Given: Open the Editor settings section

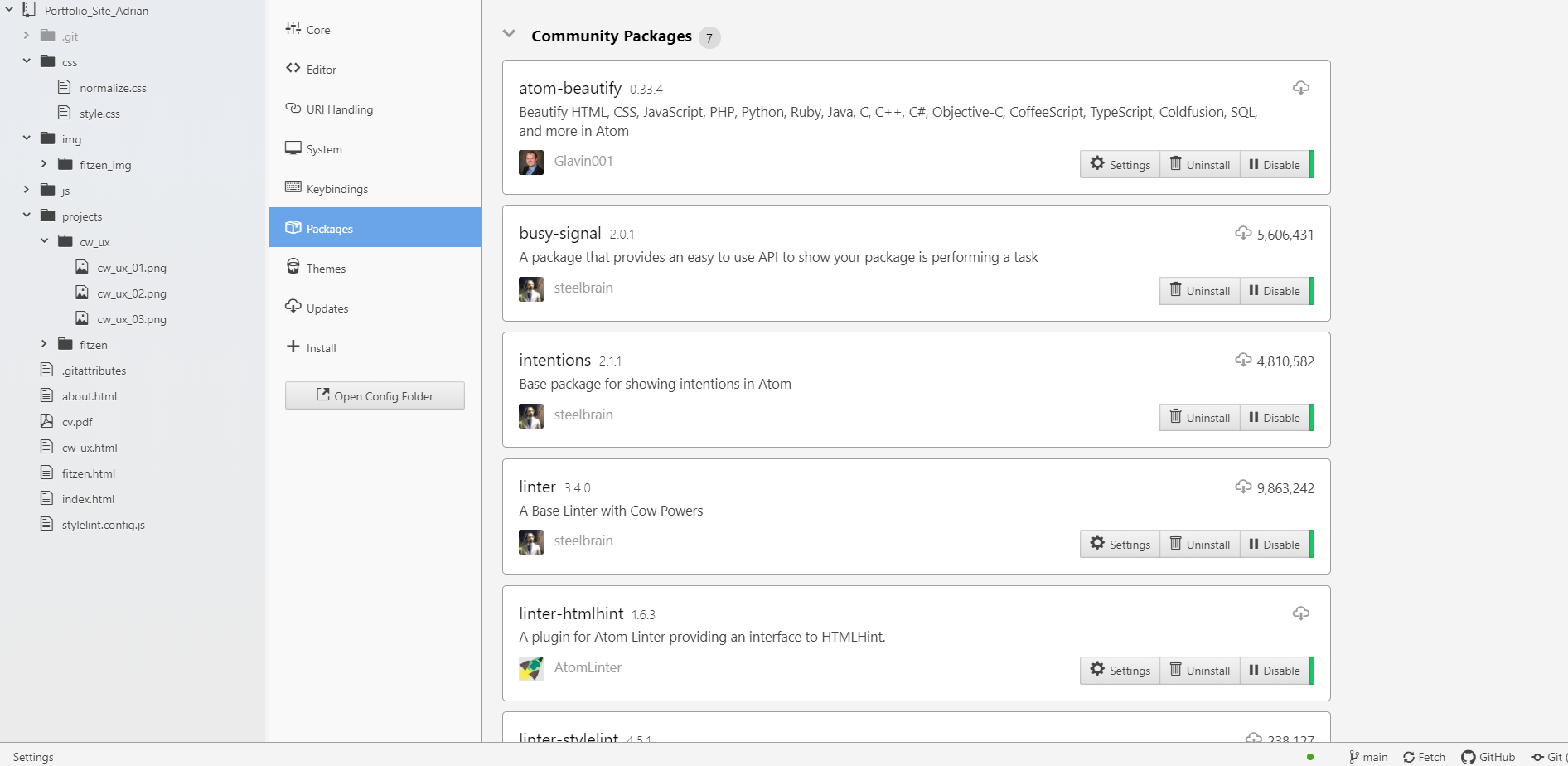Looking at the screenshot, I should coord(375,70).
